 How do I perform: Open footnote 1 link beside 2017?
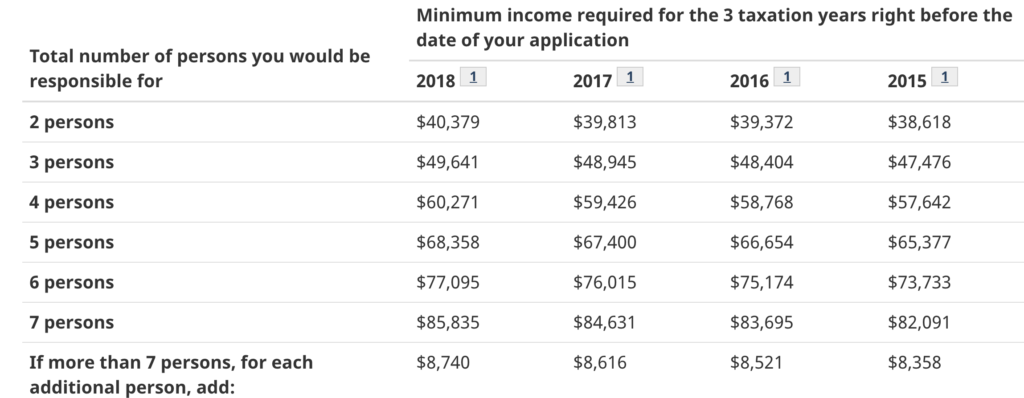[x=630, y=77]
